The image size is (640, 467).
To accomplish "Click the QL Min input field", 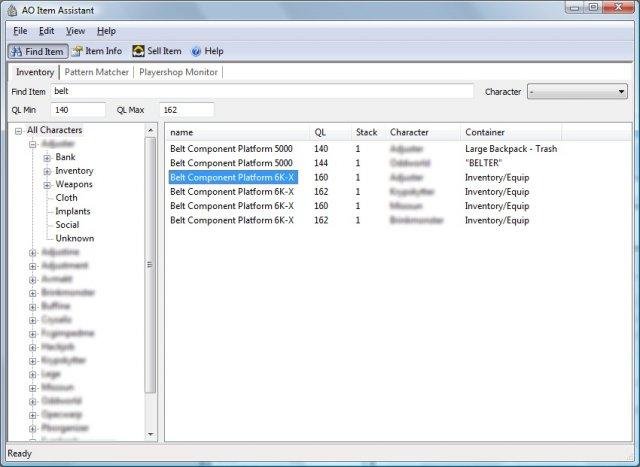I will [78, 110].
